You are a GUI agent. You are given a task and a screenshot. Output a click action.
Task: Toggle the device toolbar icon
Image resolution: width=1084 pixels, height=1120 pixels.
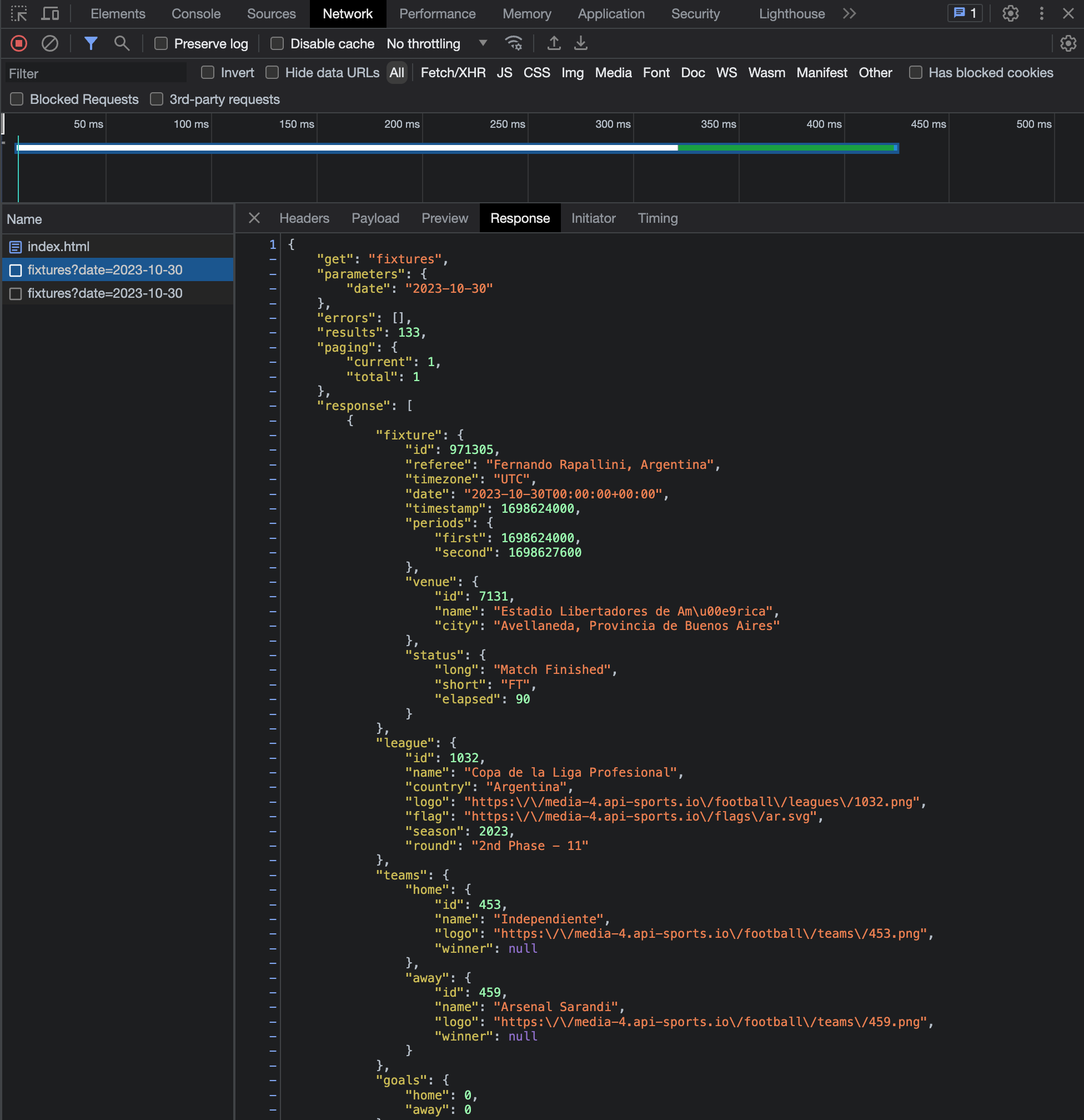click(51, 14)
